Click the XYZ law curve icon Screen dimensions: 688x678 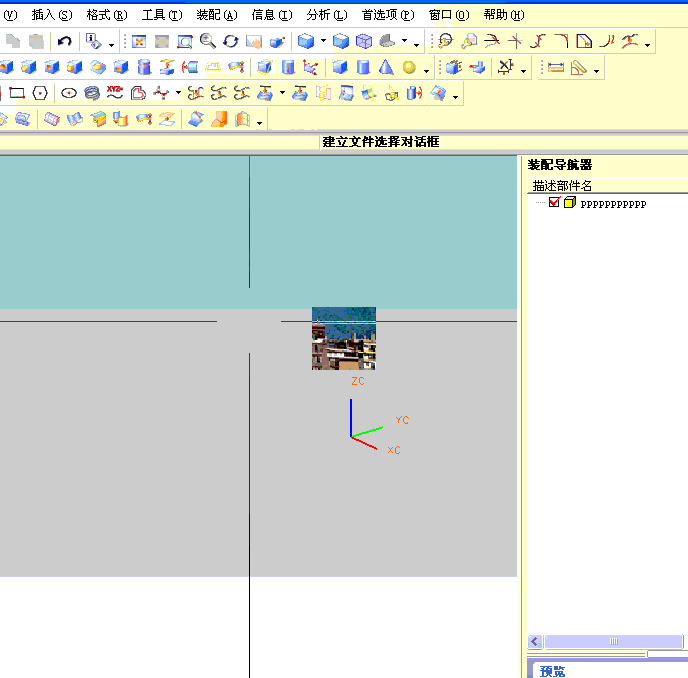click(x=115, y=92)
